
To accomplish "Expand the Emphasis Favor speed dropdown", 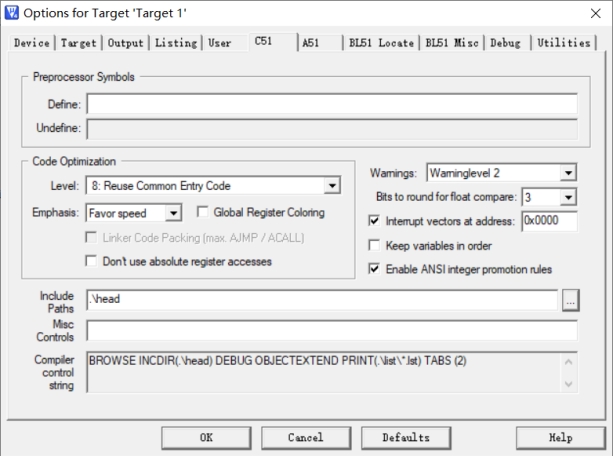I will tap(172, 212).
